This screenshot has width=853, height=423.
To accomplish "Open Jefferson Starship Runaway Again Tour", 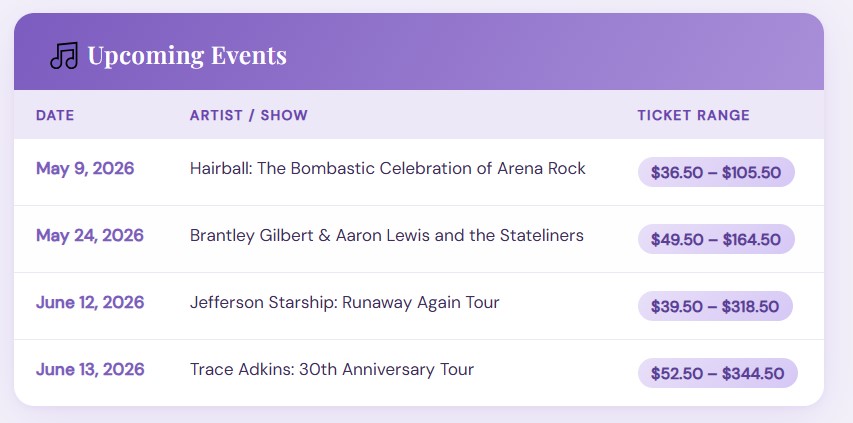I will tap(344, 303).
